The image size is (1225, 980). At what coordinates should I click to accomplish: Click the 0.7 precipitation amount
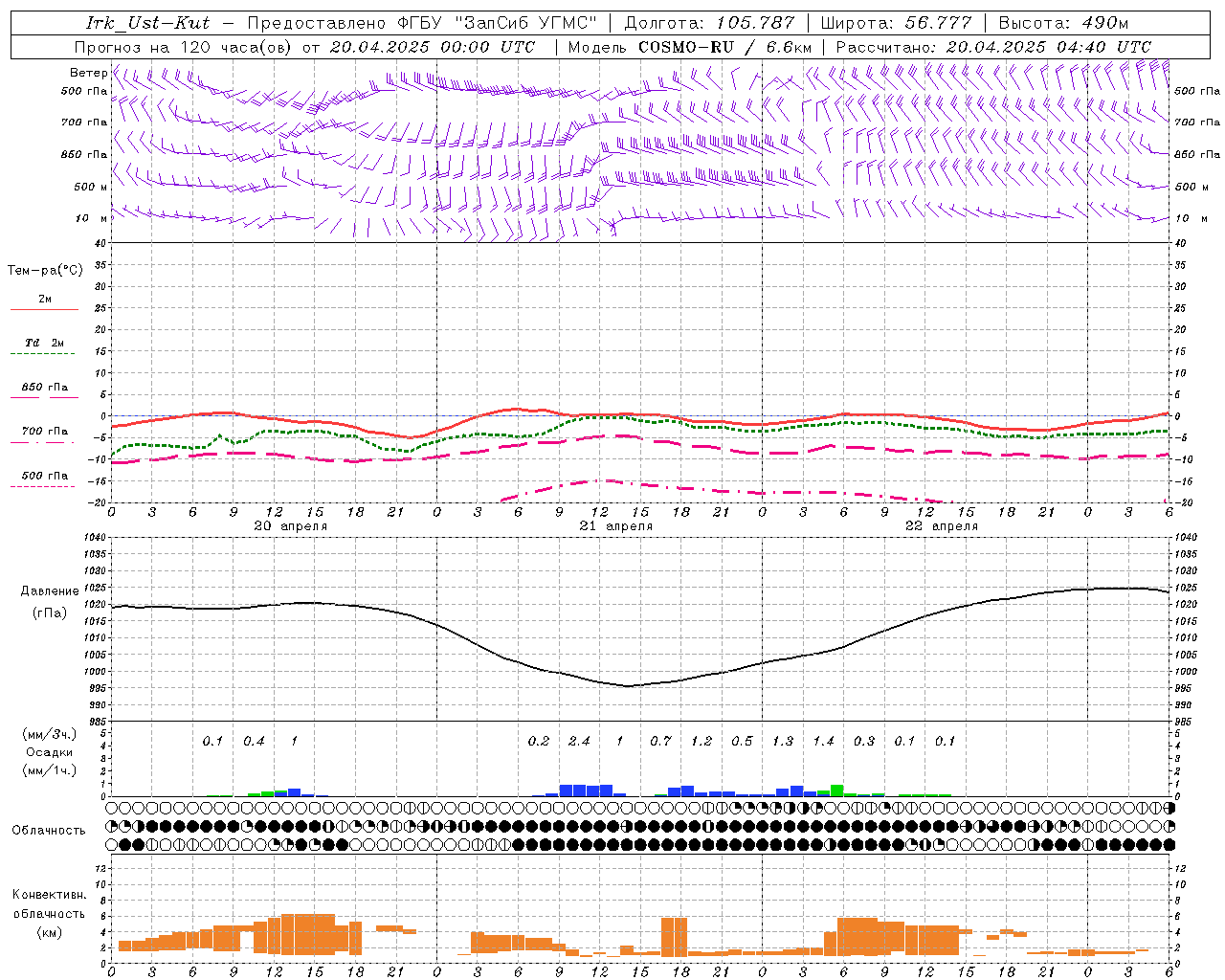[660, 742]
